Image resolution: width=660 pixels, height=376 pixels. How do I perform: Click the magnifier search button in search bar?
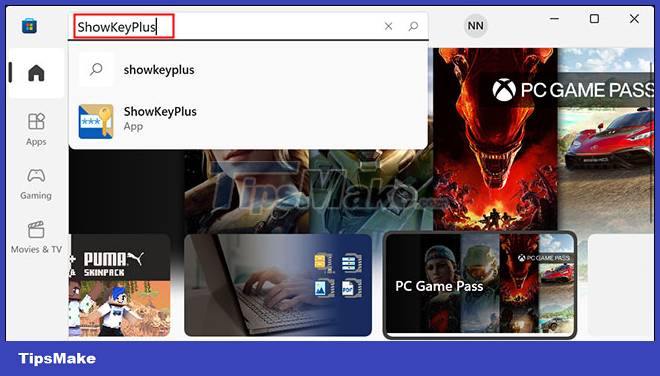[x=413, y=27]
